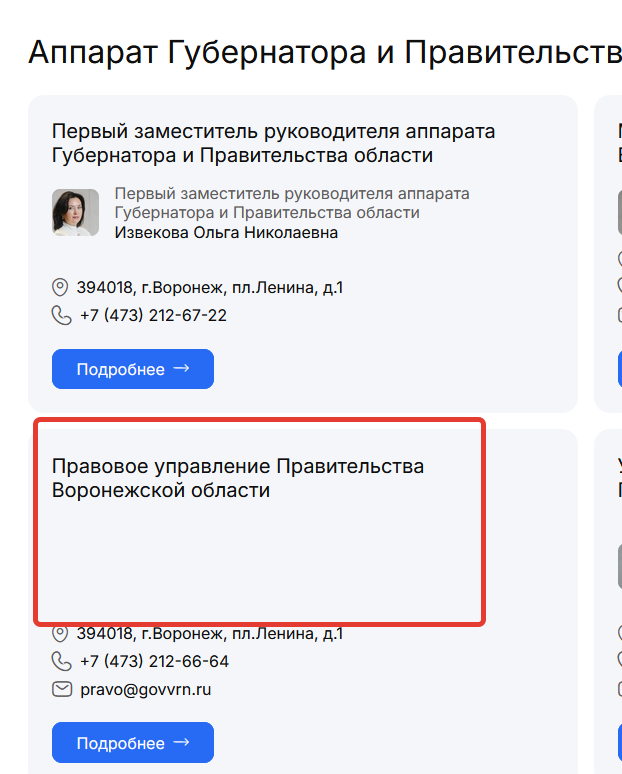Click the address in the Правовое управление card

(210, 634)
